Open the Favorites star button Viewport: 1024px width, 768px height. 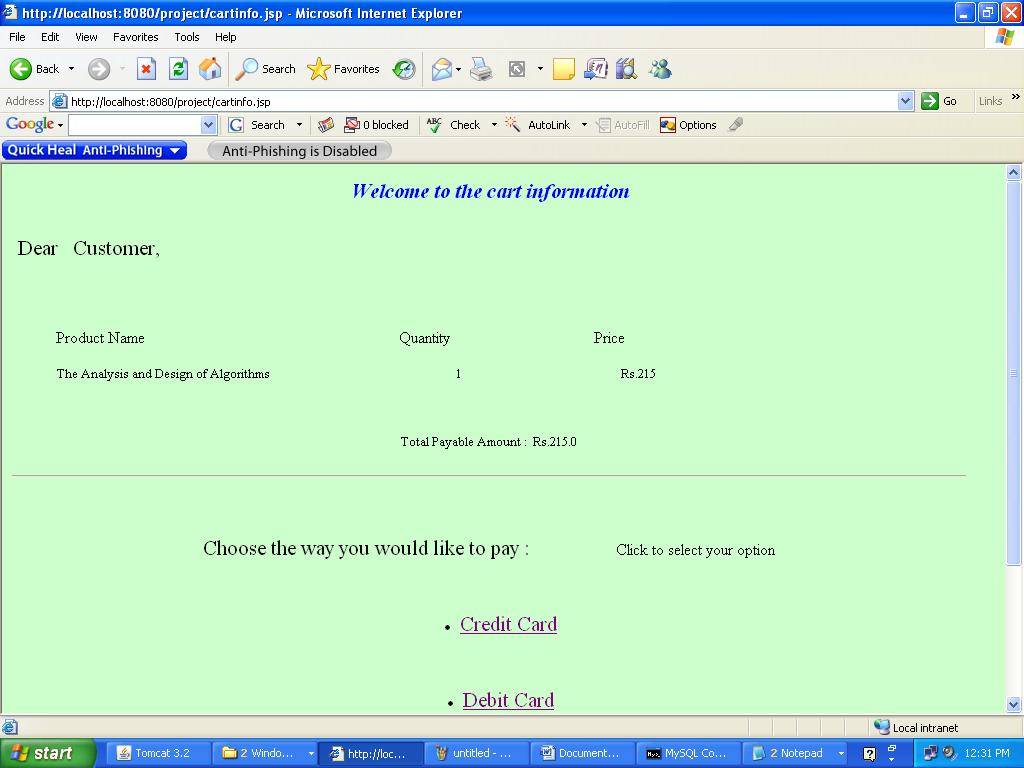pos(344,69)
